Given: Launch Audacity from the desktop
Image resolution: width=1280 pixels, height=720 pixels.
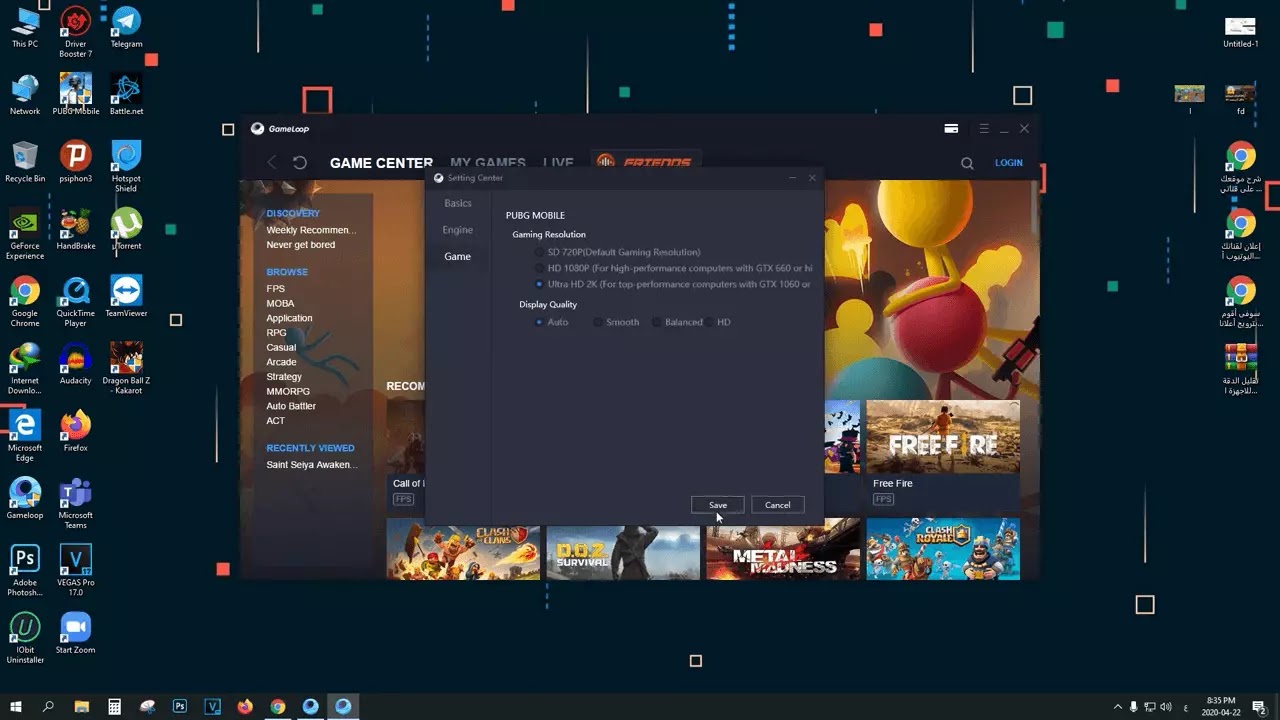Looking at the screenshot, I should click(75, 363).
